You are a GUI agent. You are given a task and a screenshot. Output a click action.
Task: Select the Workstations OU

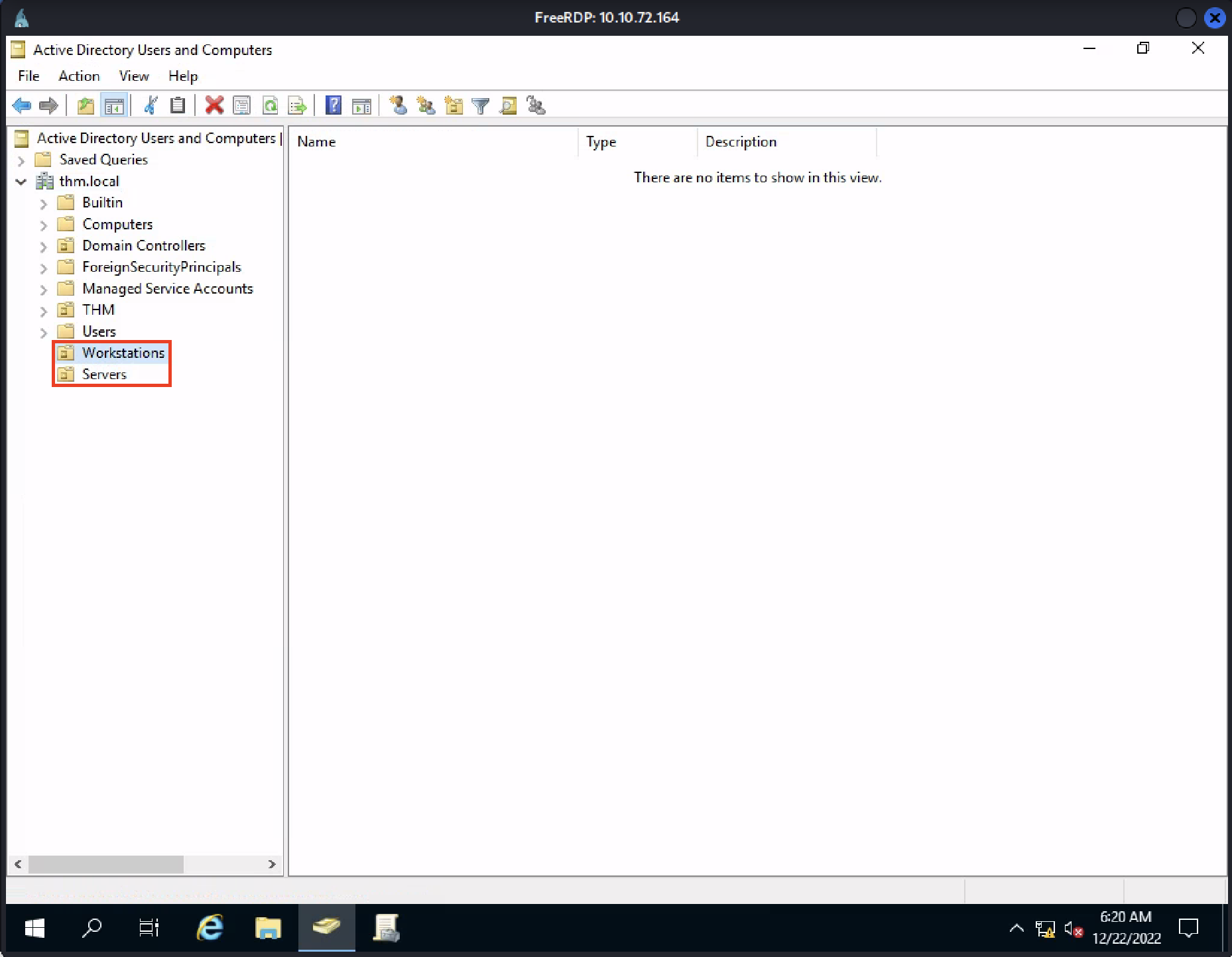coord(123,353)
